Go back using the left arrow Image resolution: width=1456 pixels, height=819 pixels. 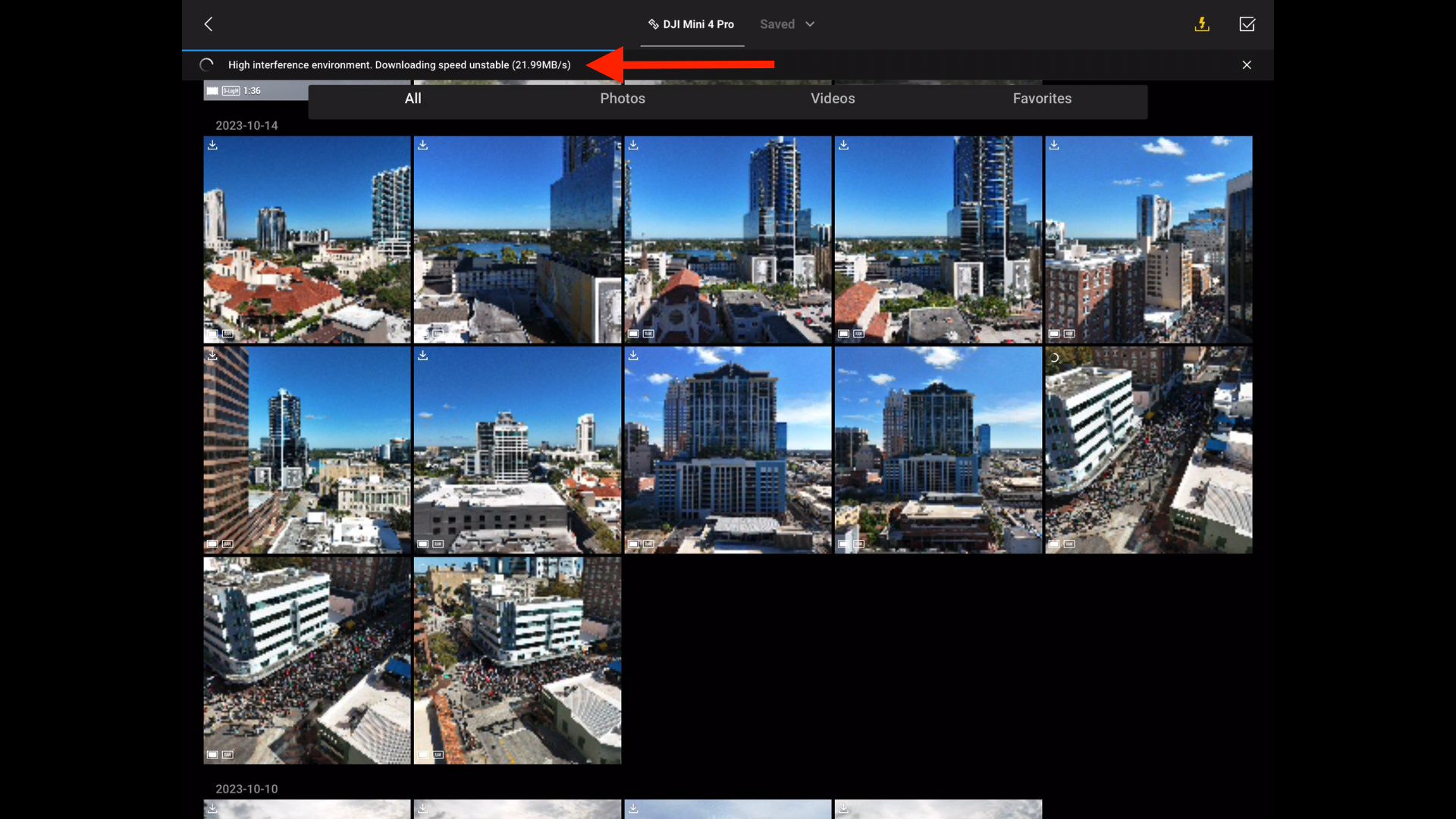[x=209, y=24]
